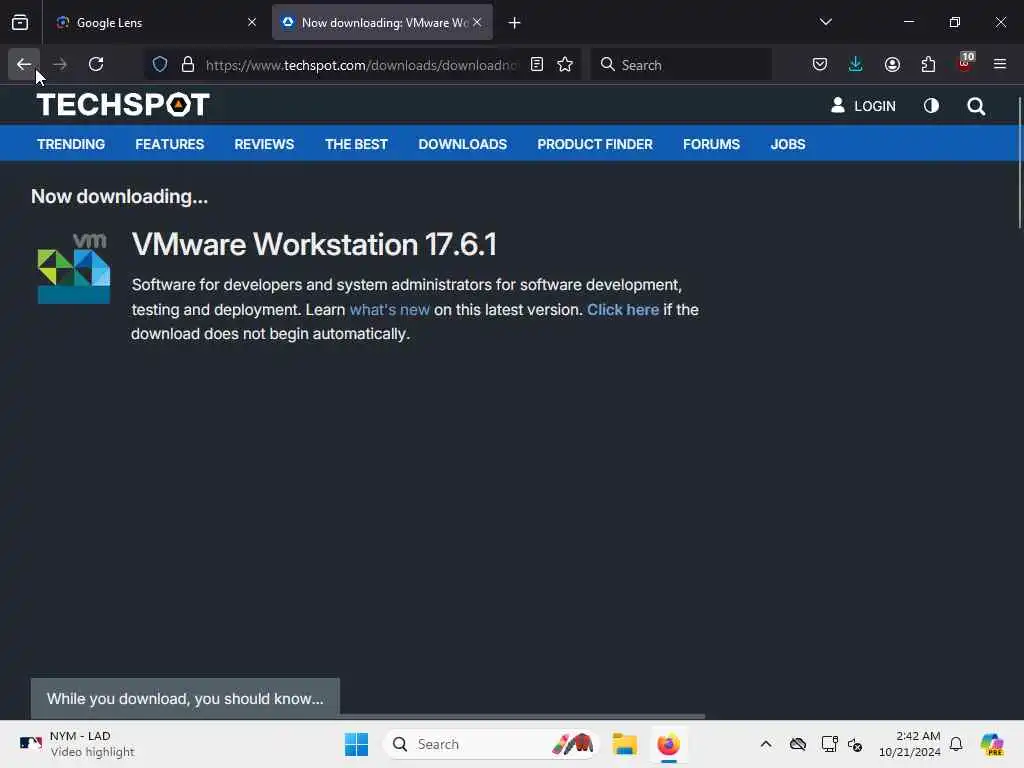Click the LOGIN link on TechSpot
The height and width of the screenshot is (768, 1024).
point(863,106)
